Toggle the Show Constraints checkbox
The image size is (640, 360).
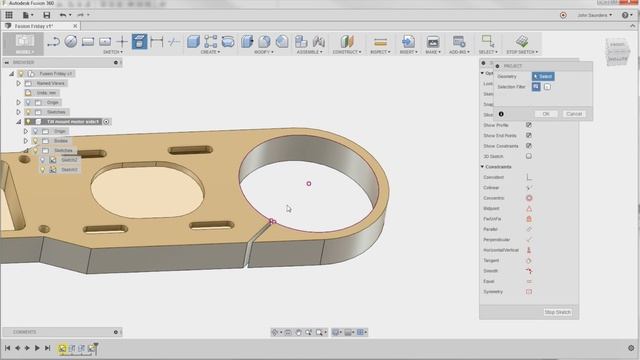529,146
